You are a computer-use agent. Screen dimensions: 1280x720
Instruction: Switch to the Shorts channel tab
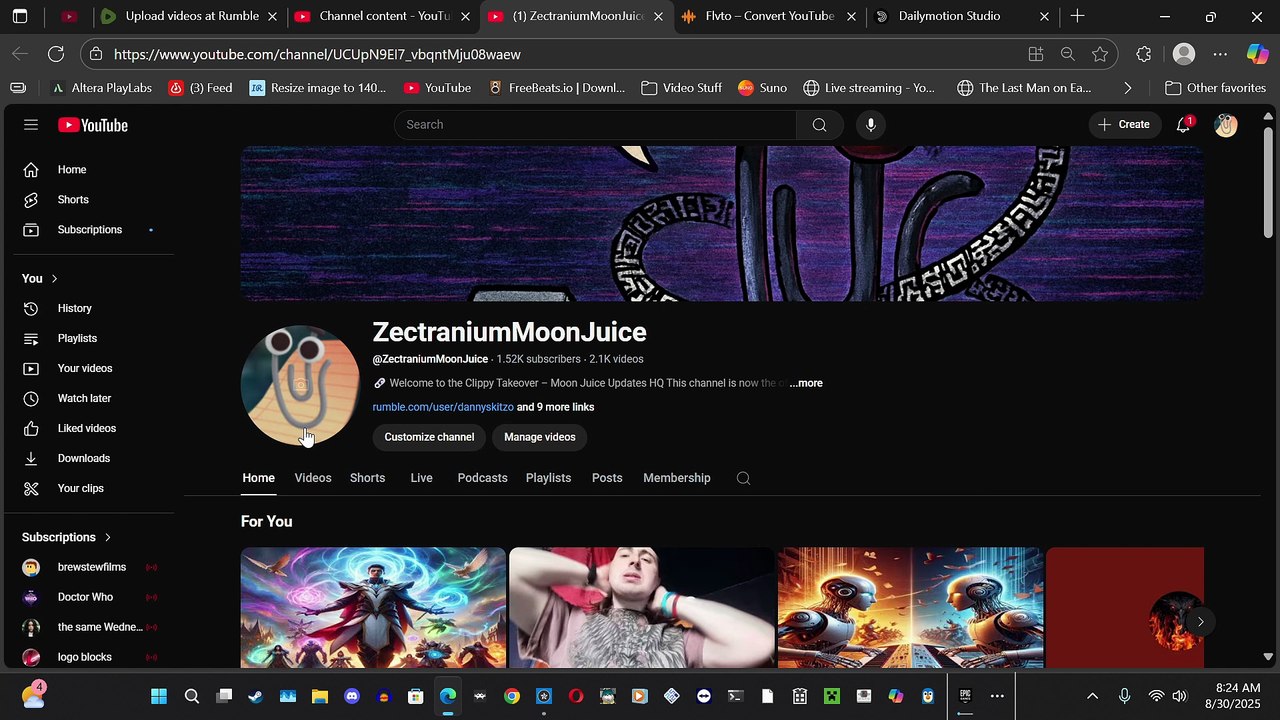click(x=367, y=478)
